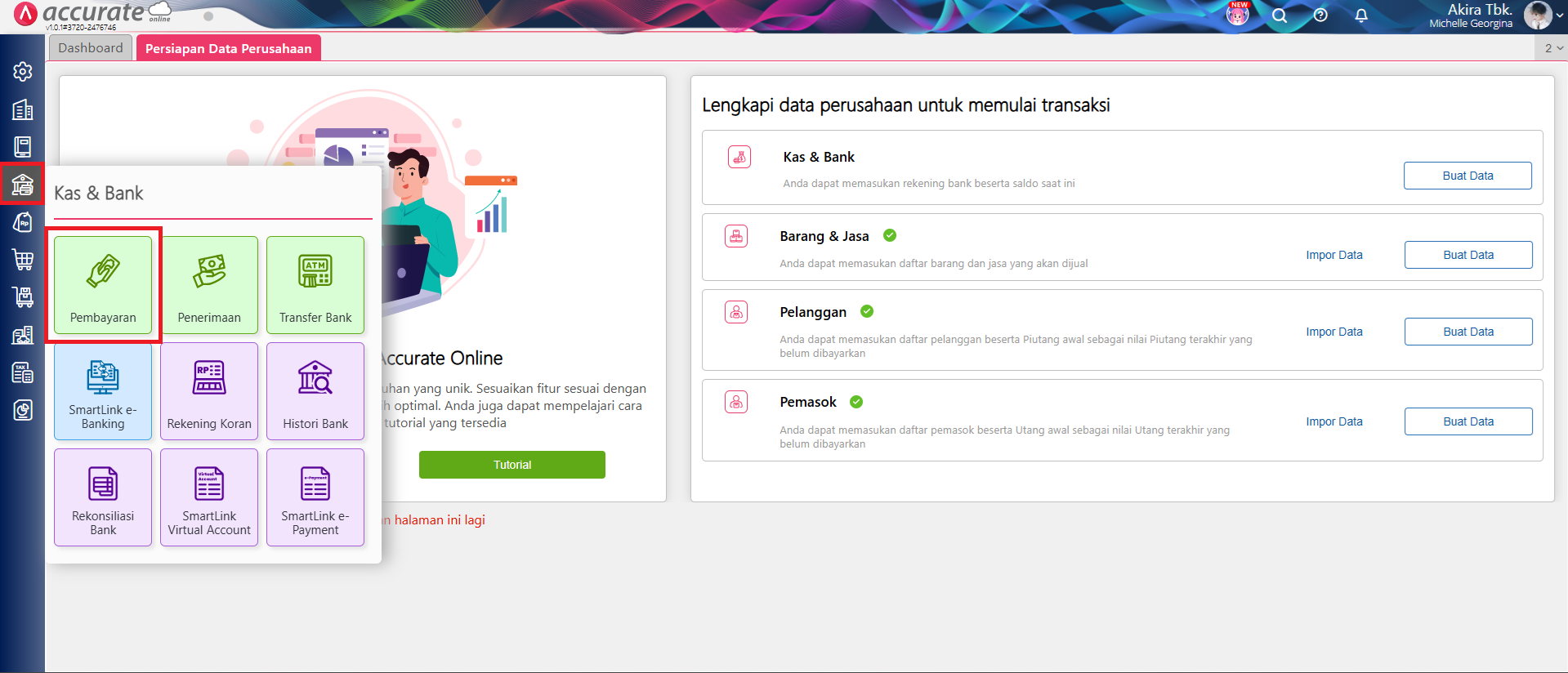Open notifications bell icon
The image size is (1568, 673).
[1361, 16]
